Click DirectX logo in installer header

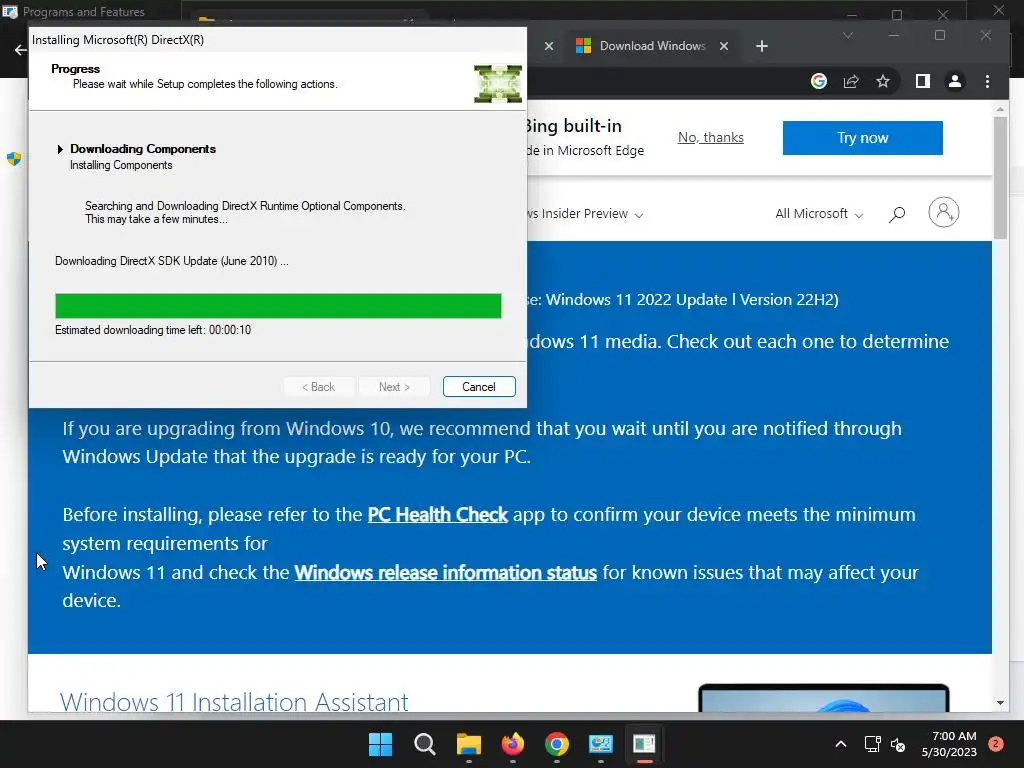(x=498, y=84)
